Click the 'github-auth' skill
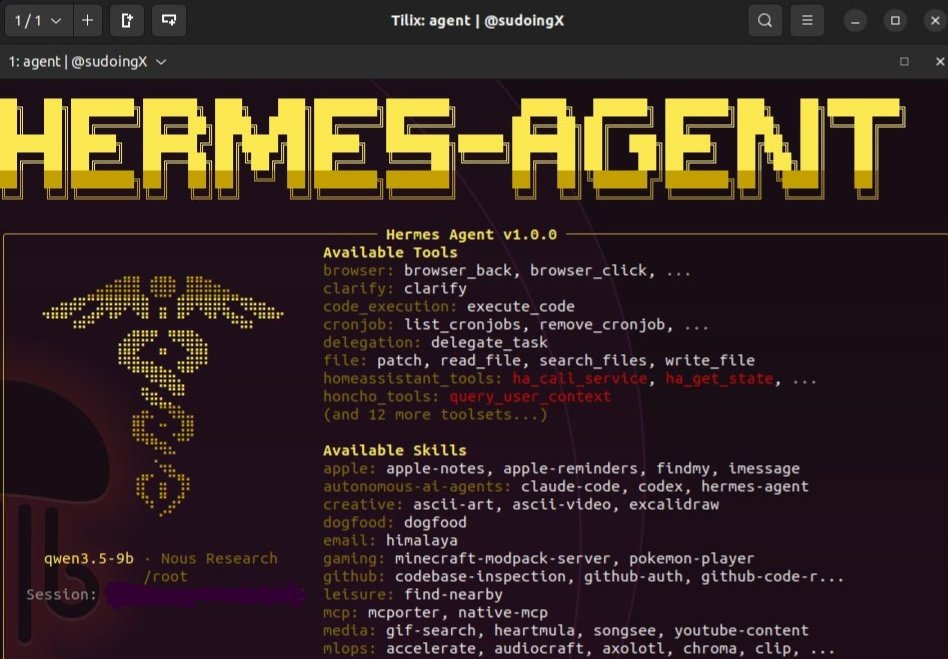The image size is (948, 659). pos(633,577)
